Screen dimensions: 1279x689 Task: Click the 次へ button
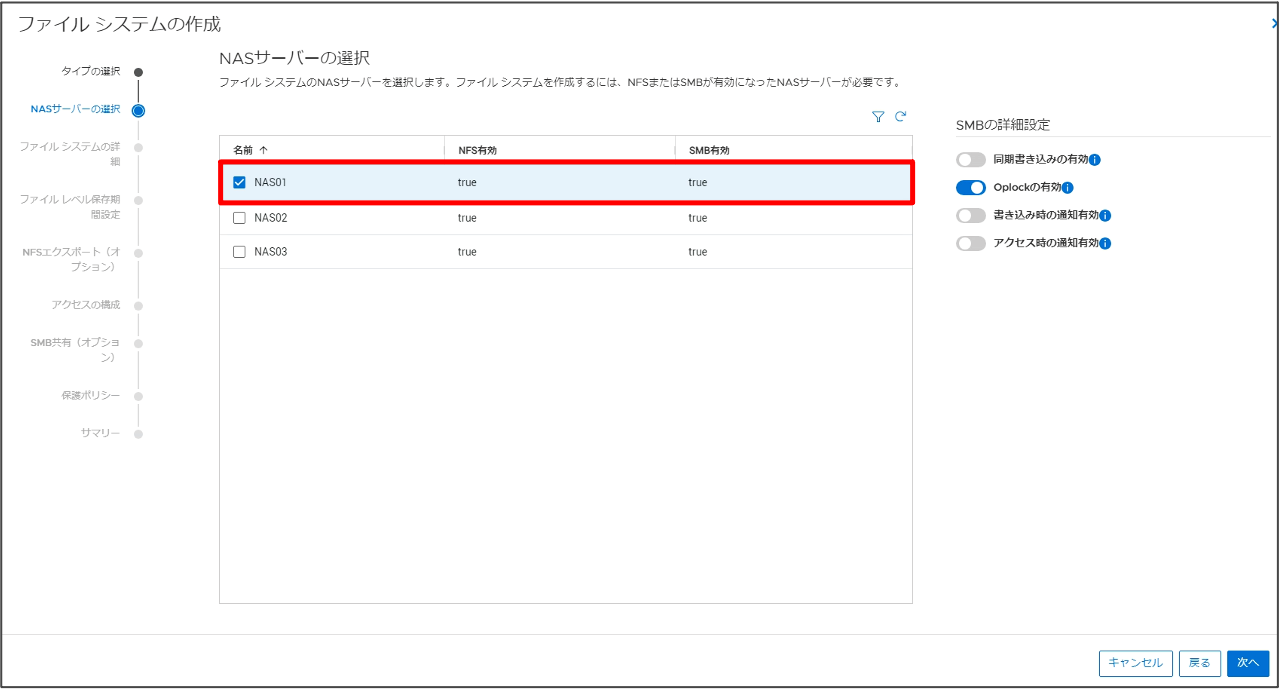1247,663
